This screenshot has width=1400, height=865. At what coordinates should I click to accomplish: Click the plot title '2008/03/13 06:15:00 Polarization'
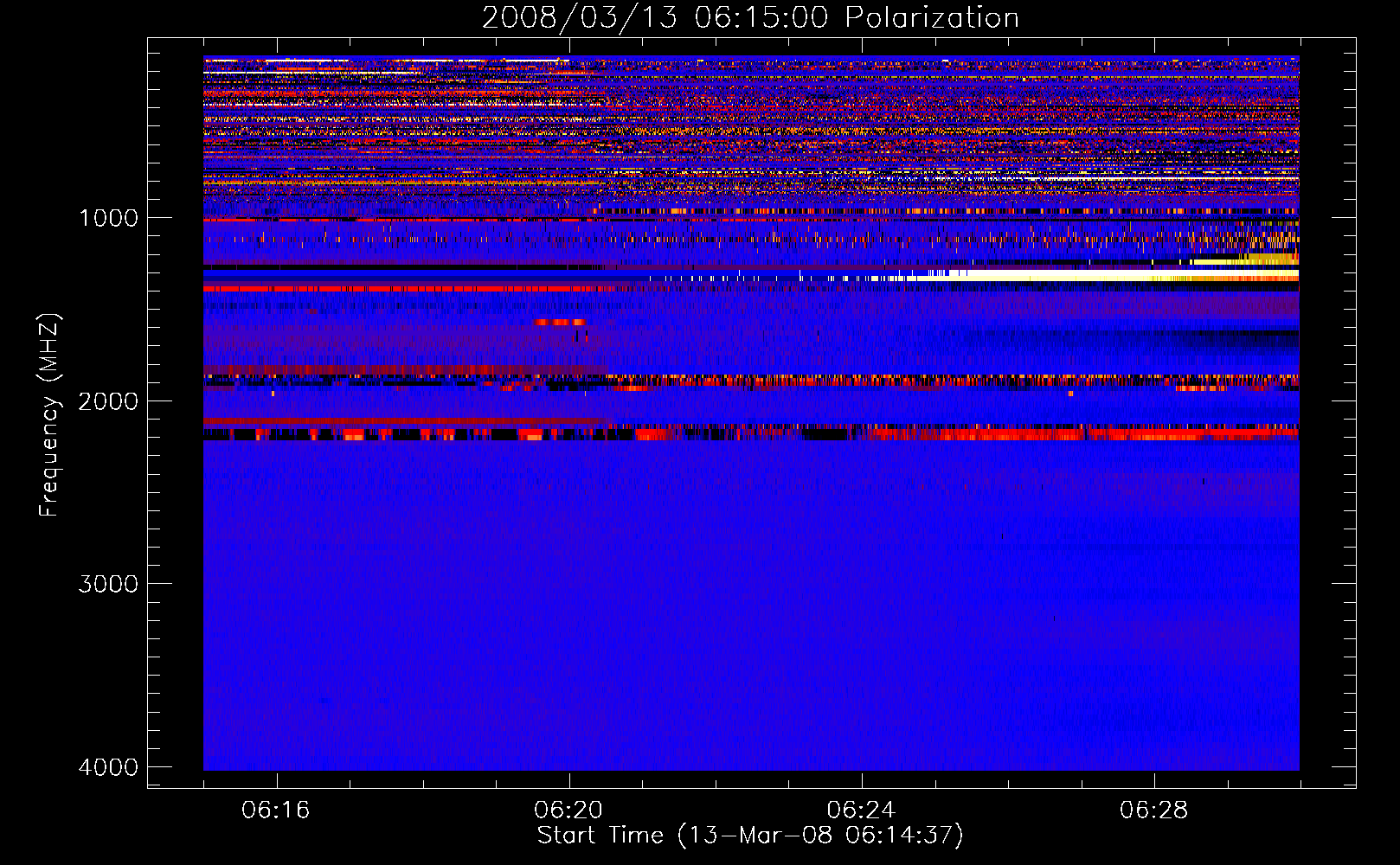[750, 17]
